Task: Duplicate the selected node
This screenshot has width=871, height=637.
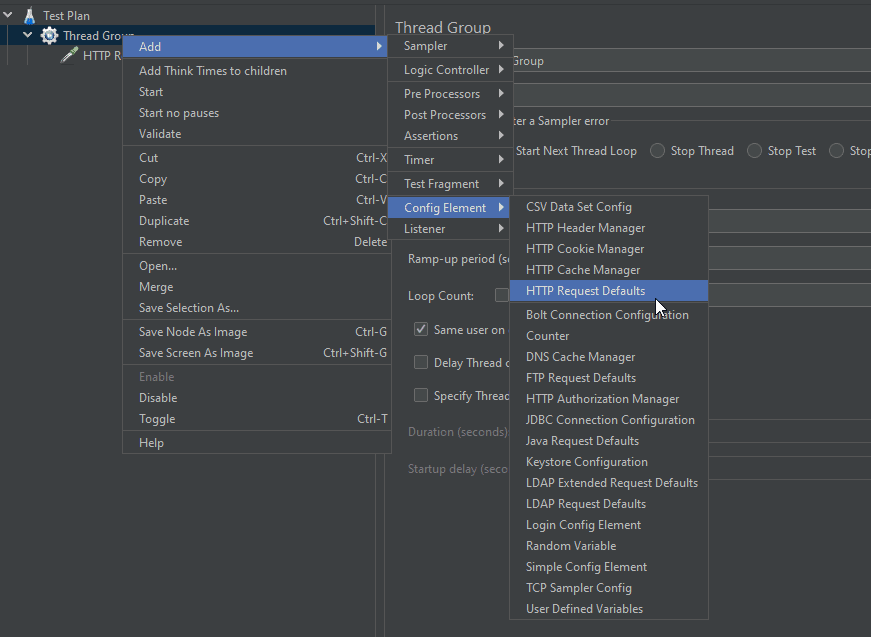Action: click(256, 221)
